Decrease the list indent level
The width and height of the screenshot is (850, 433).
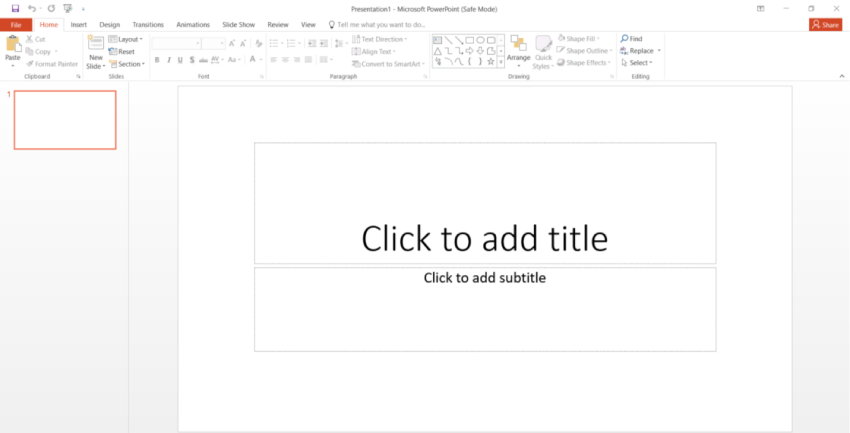click(x=312, y=43)
